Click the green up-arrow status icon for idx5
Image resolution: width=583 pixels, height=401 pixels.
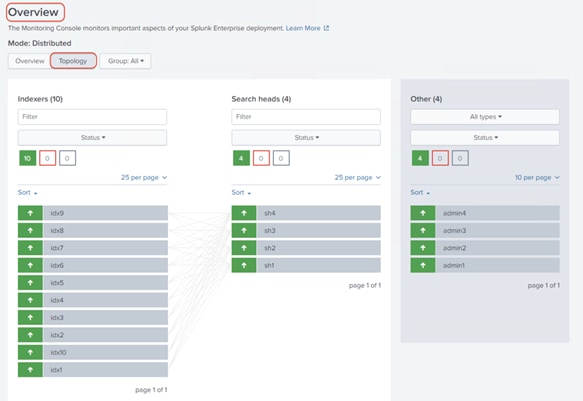click(x=30, y=283)
